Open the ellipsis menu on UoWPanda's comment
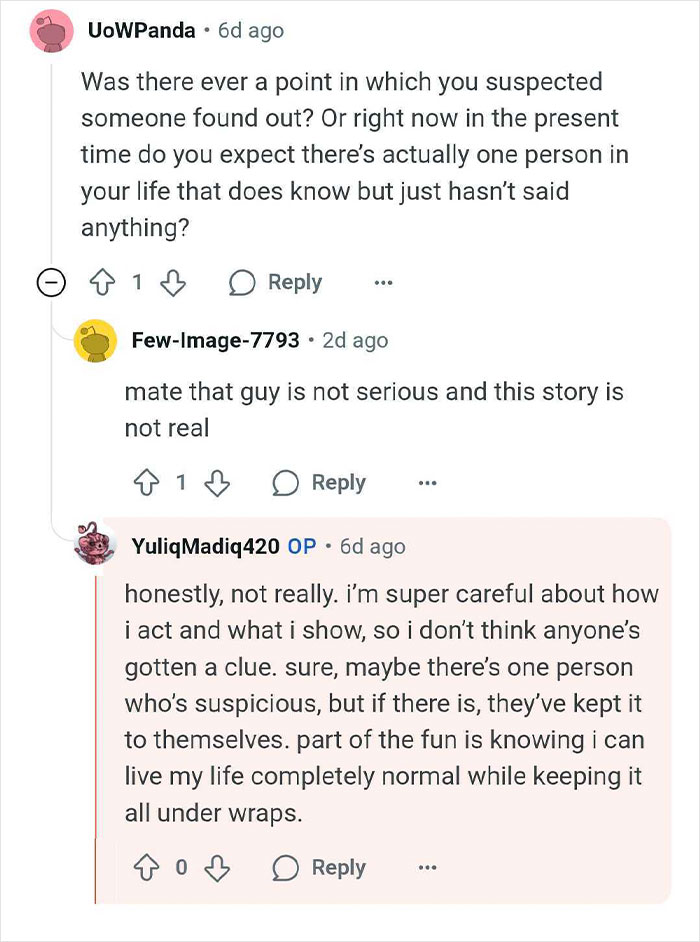This screenshot has height=942, width=700. (383, 283)
